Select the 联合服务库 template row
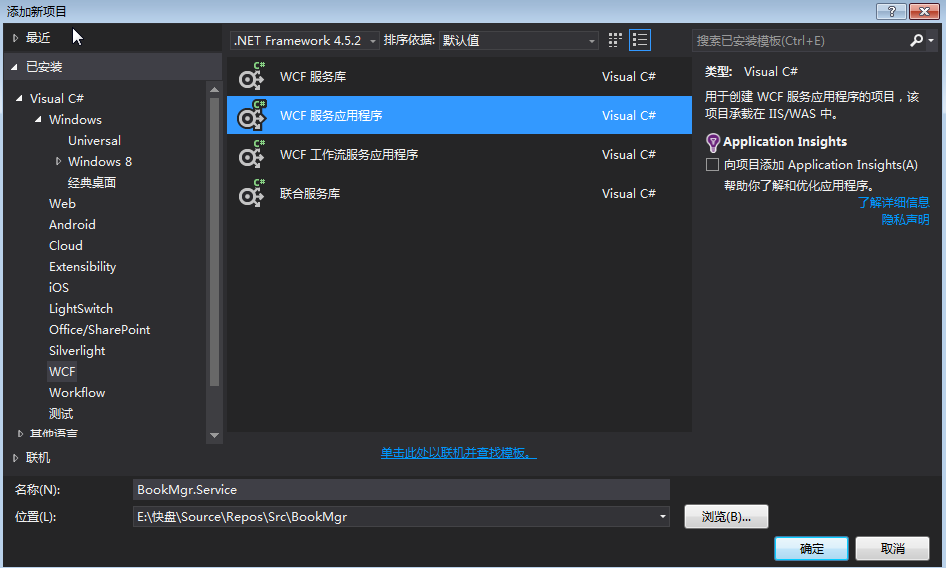Image resolution: width=946 pixels, height=568 pixels. click(x=459, y=194)
